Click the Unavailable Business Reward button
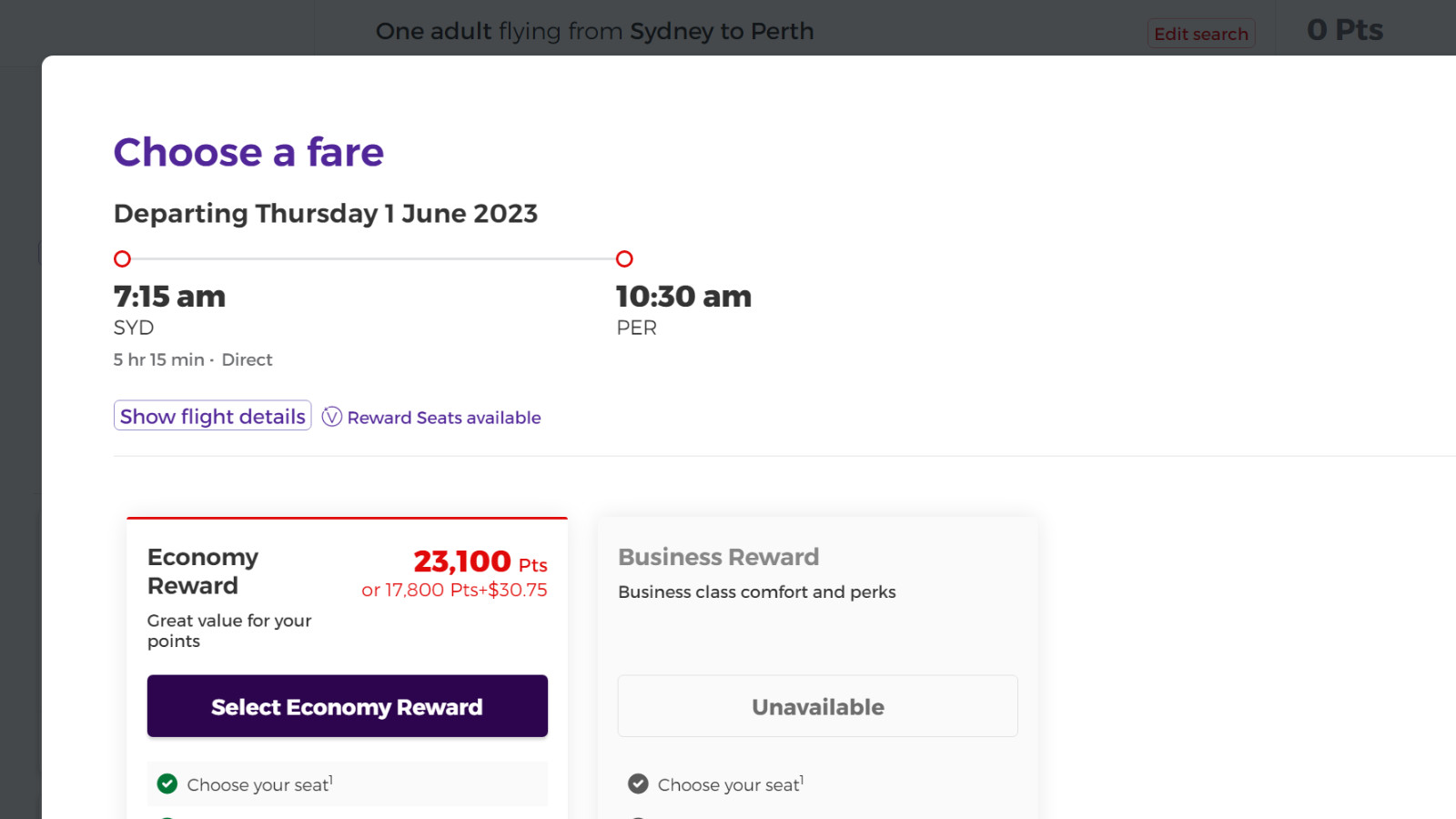The width and height of the screenshot is (1456, 819). pyautogui.click(x=818, y=706)
